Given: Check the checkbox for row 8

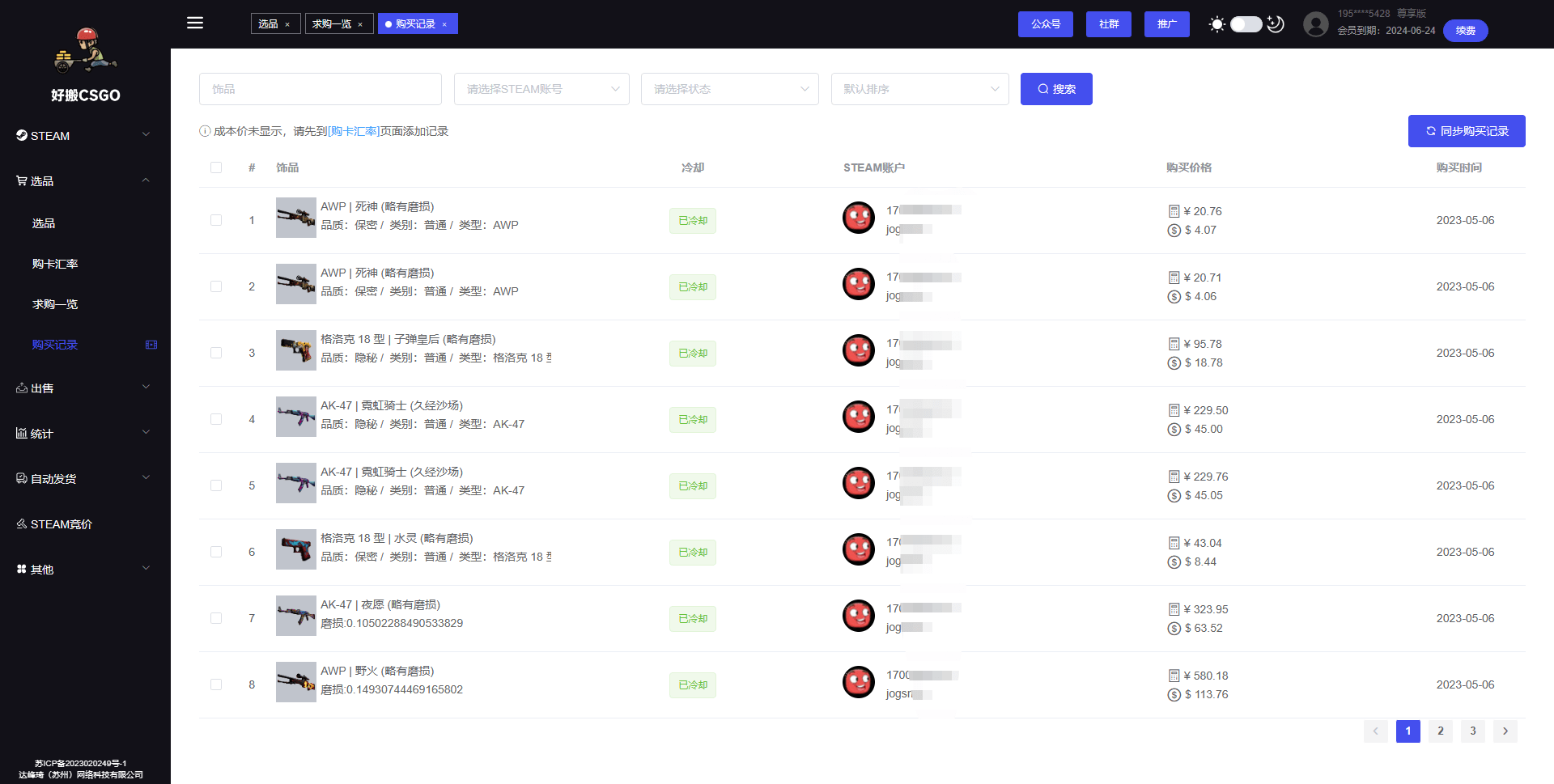Looking at the screenshot, I should click(216, 684).
